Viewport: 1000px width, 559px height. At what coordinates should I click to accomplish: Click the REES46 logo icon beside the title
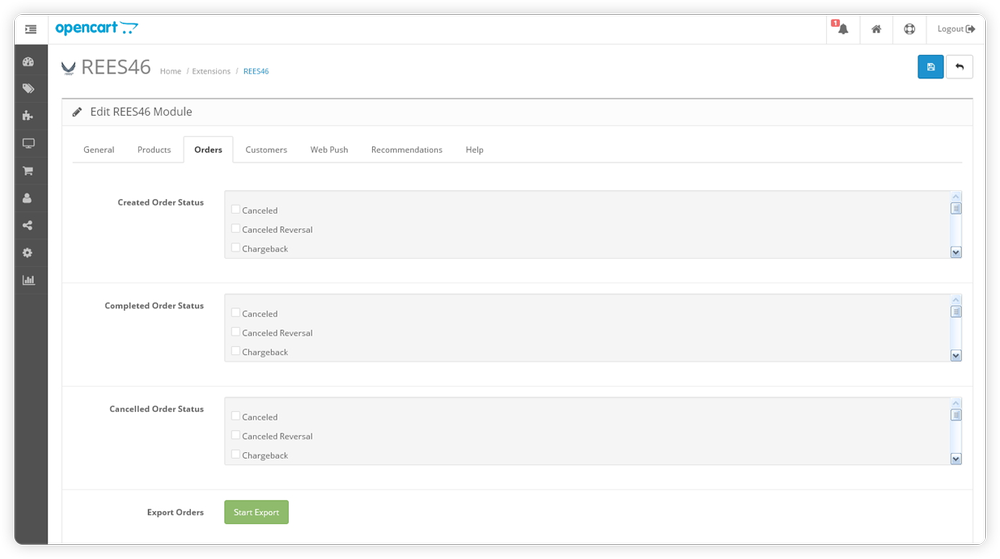[68, 68]
